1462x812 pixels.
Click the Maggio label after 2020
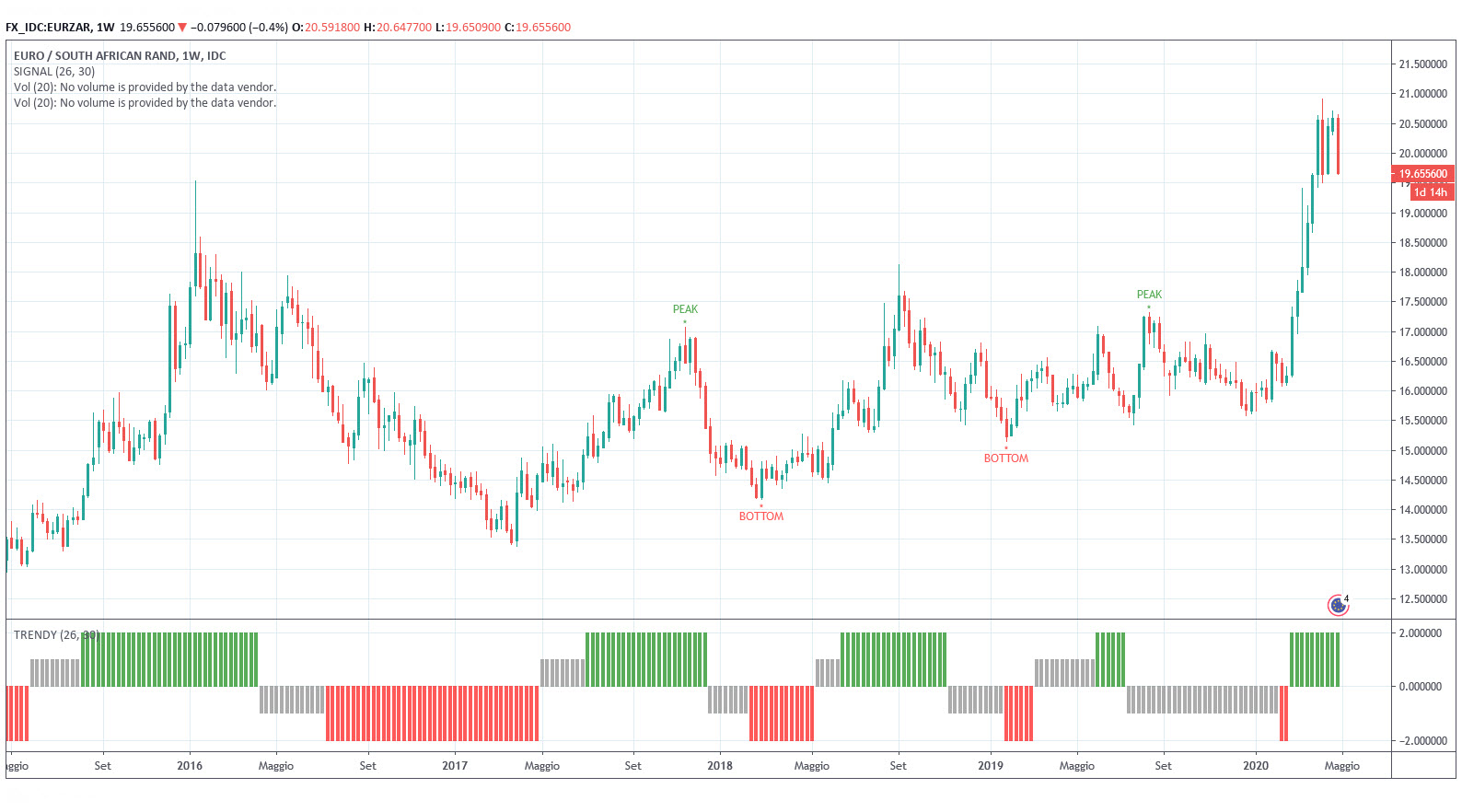coord(1342,766)
